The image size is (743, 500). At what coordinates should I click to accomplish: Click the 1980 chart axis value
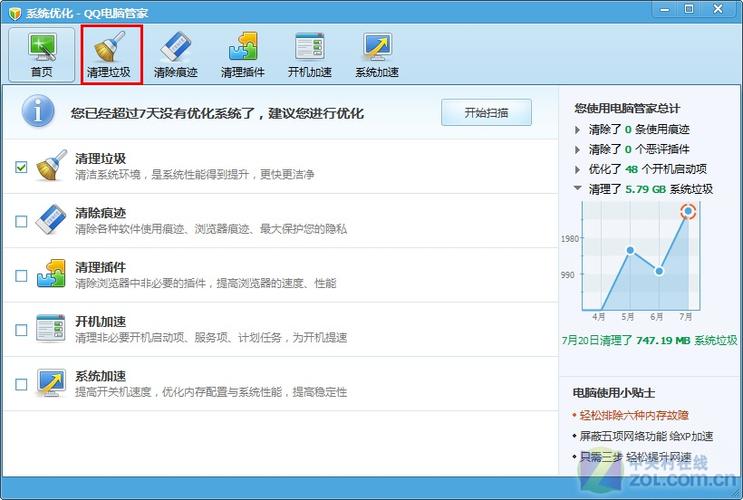(x=570, y=238)
